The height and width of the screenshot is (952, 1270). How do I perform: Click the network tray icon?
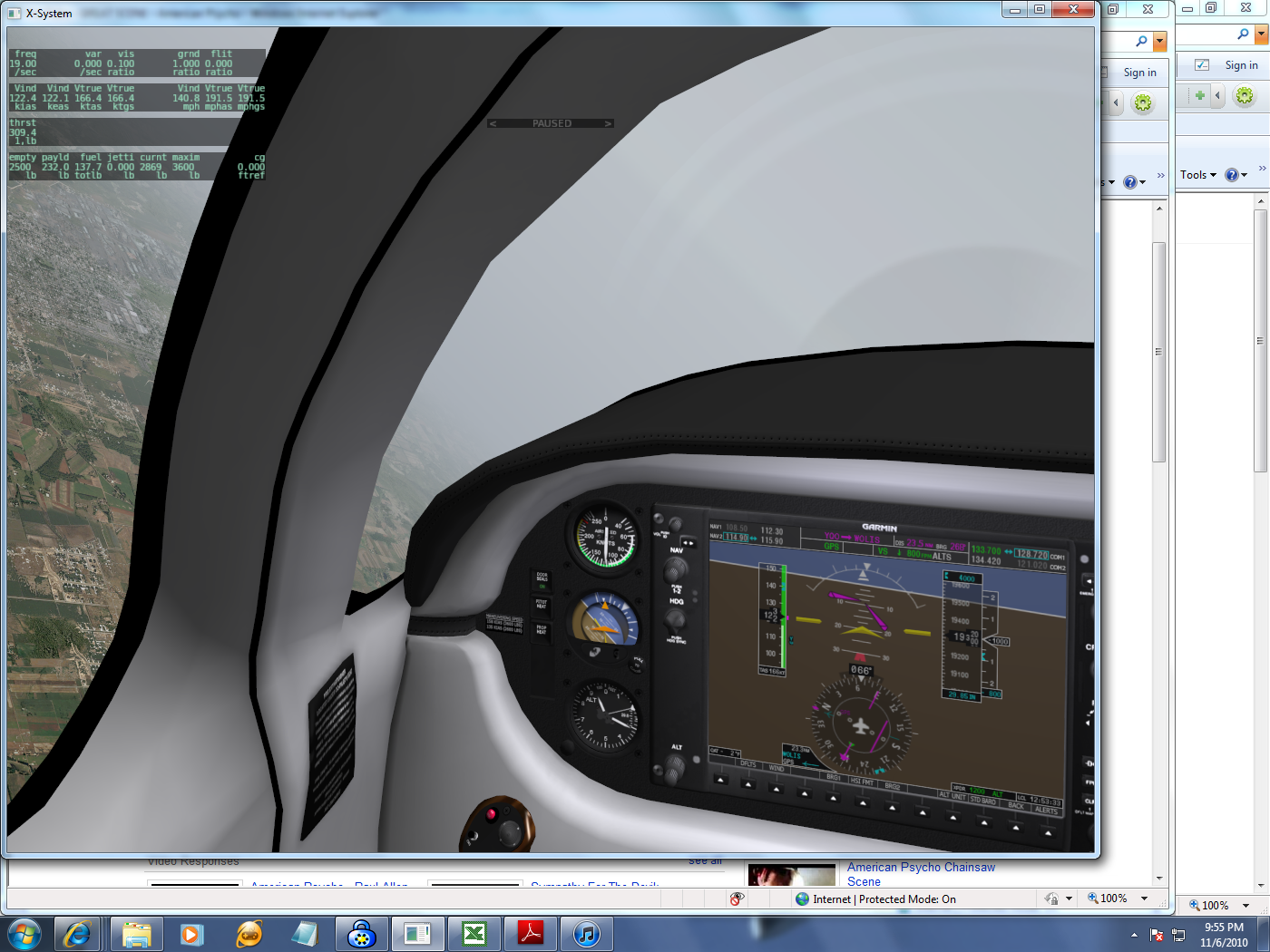click(x=1179, y=935)
